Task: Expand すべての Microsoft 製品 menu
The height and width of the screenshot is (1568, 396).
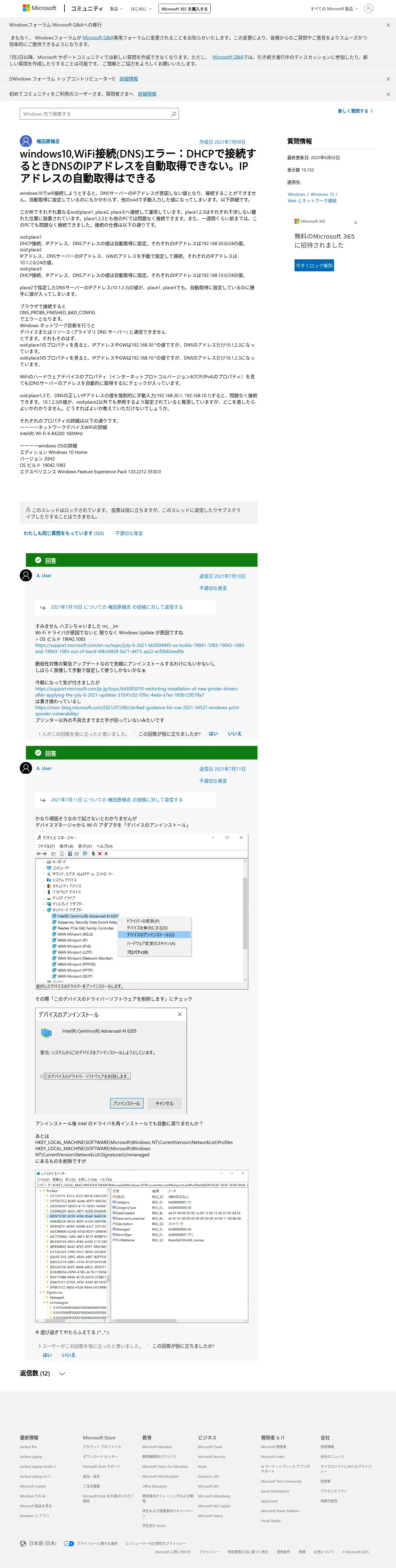Action: (334, 9)
